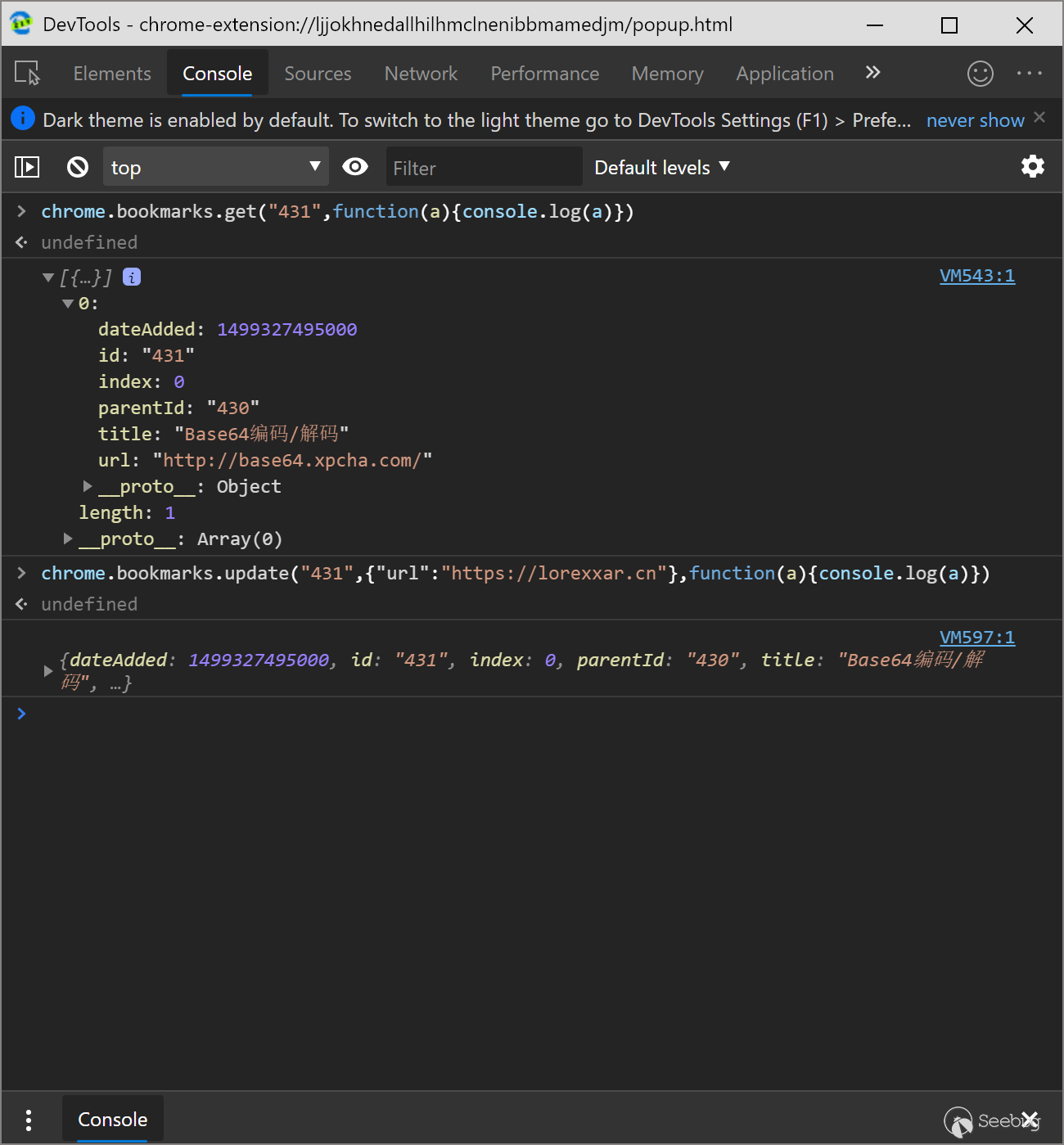Dismiss the dark theme info bar
The image size is (1064, 1145).
pyautogui.click(x=1039, y=118)
